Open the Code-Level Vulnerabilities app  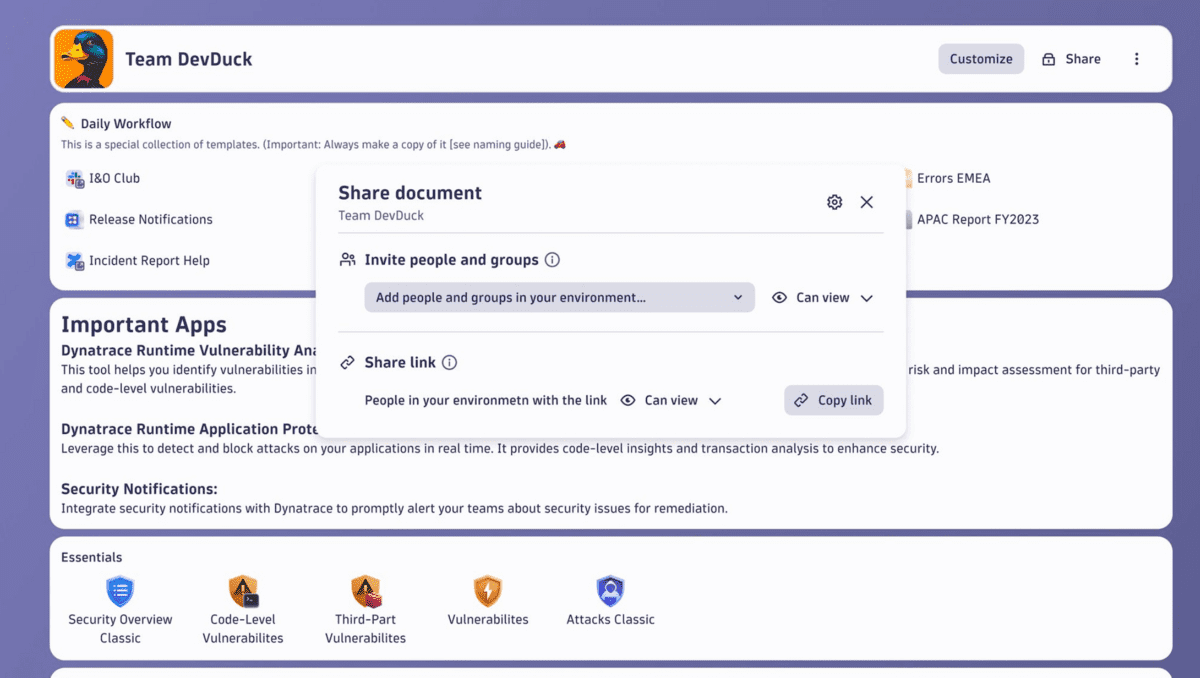click(243, 592)
